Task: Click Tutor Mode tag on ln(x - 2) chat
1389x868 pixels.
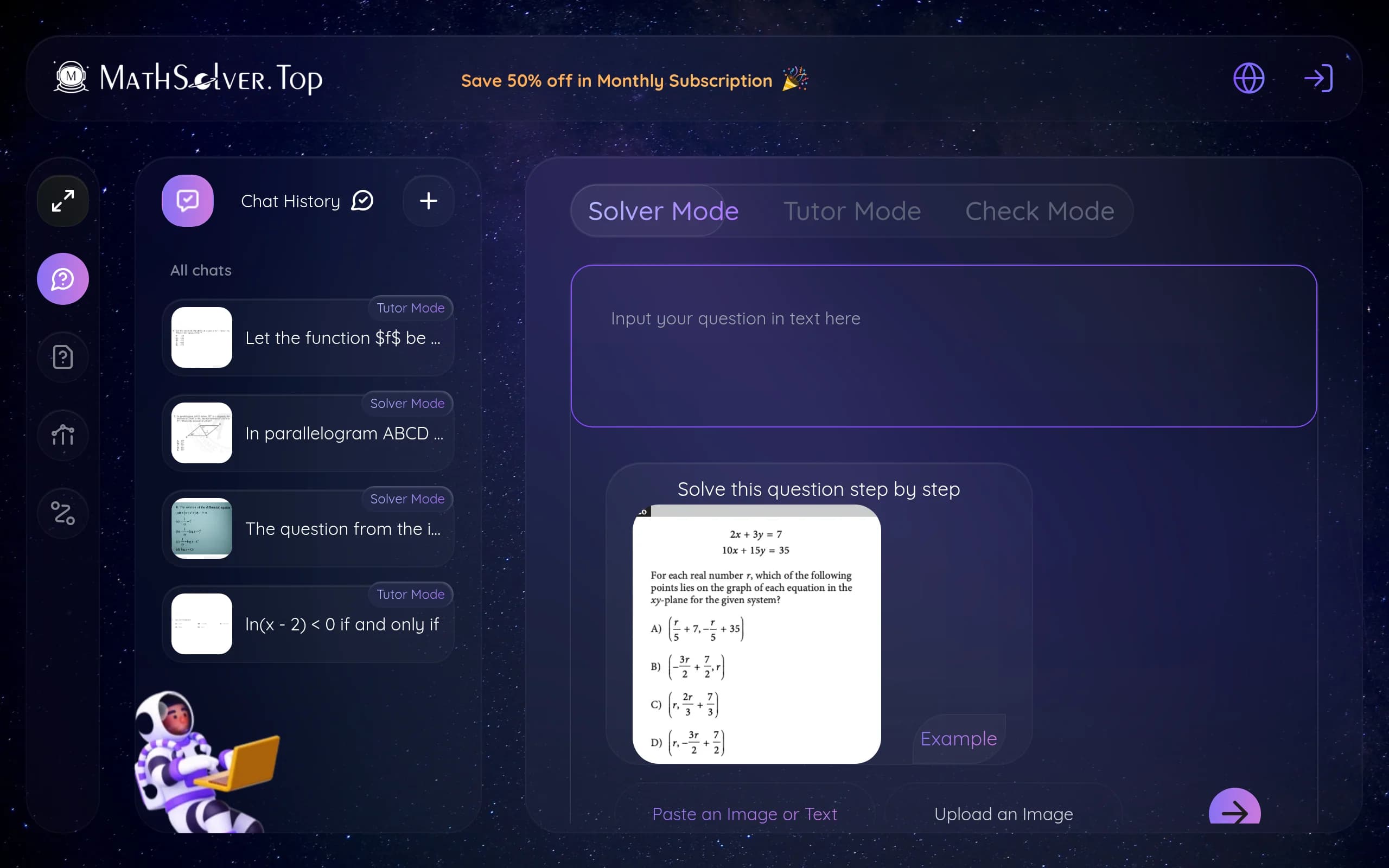Action: pyautogui.click(x=410, y=593)
